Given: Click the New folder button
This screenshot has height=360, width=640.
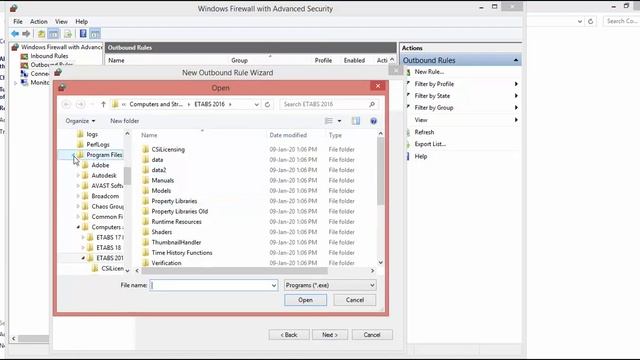Looking at the screenshot, I should point(124,121).
